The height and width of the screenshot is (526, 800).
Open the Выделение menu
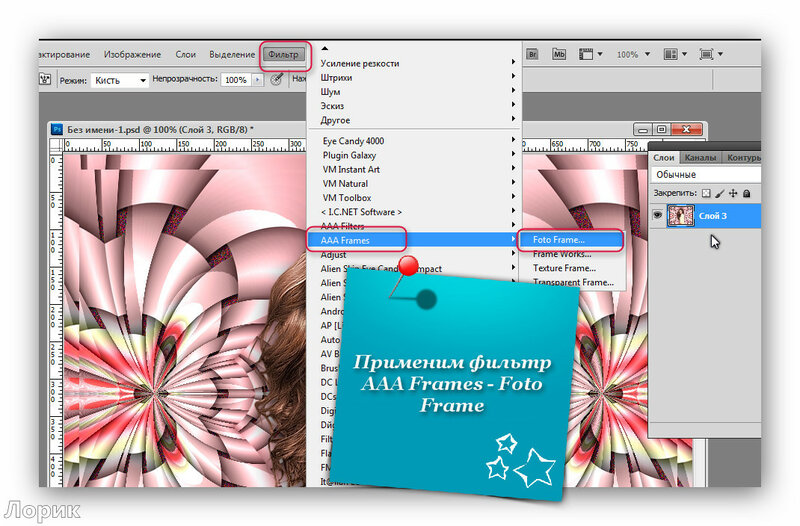[x=232, y=55]
